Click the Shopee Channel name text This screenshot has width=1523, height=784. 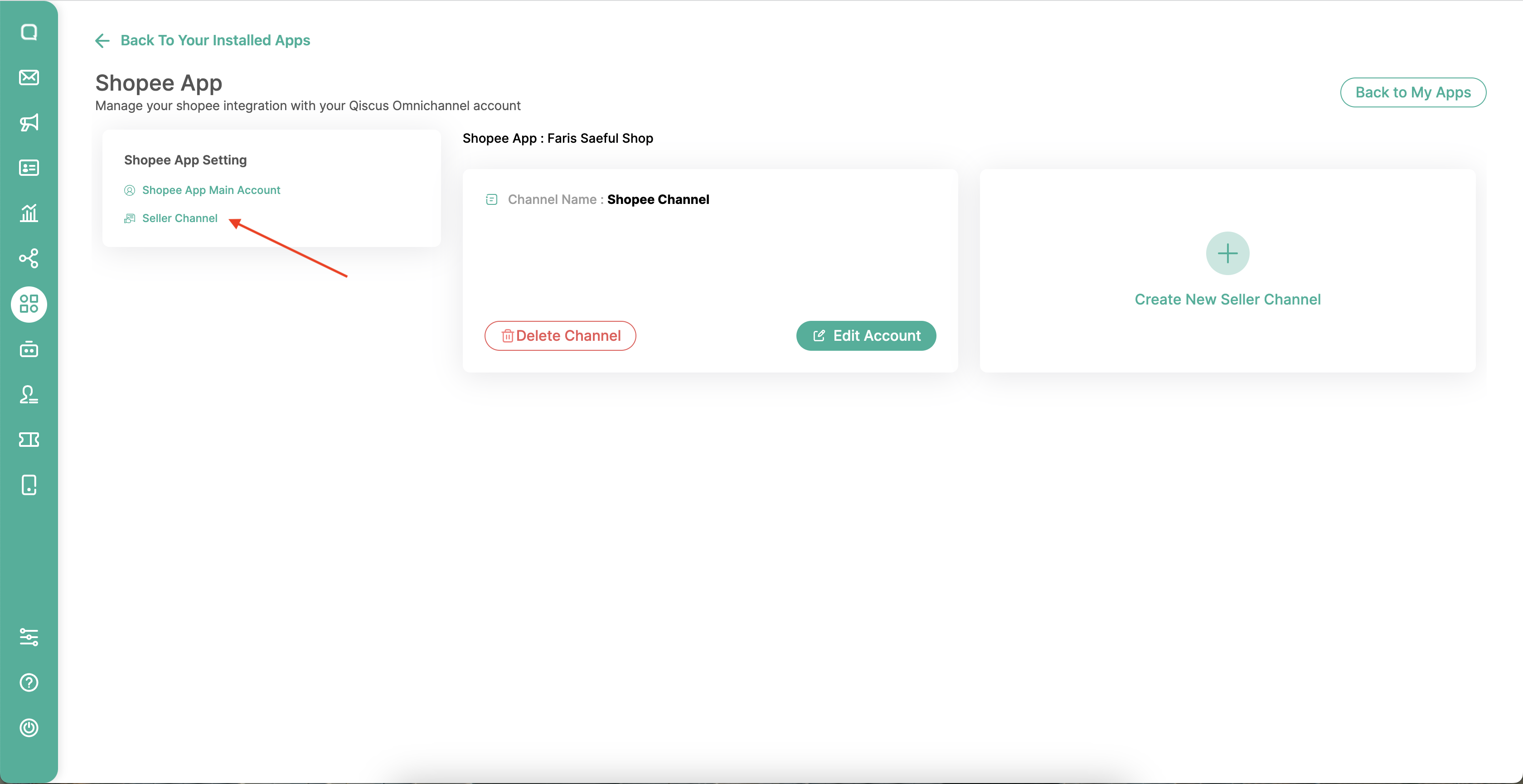pyautogui.click(x=658, y=199)
